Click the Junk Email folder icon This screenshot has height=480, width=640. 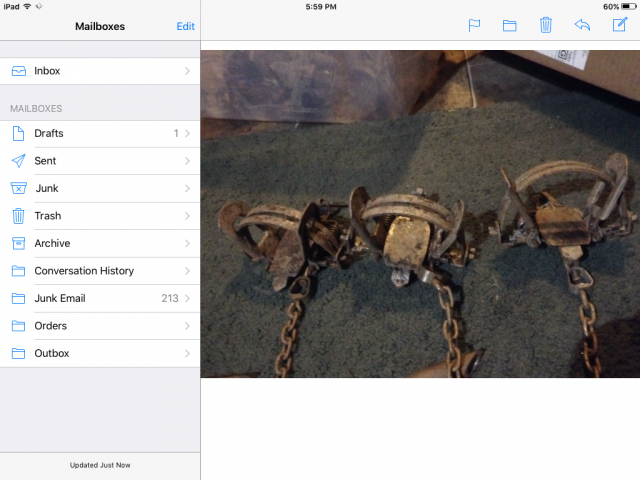[18, 298]
